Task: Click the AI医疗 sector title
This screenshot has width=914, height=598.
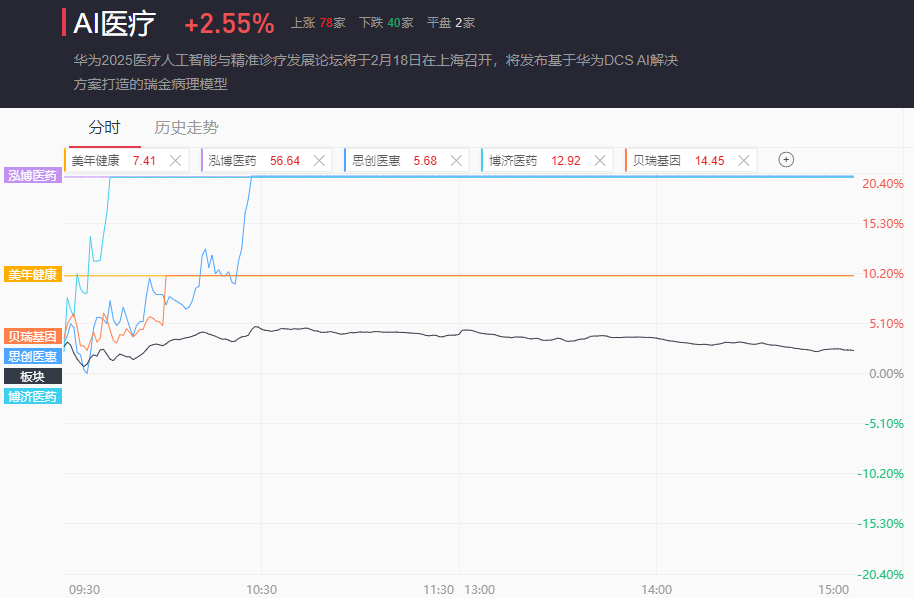Action: (114, 23)
